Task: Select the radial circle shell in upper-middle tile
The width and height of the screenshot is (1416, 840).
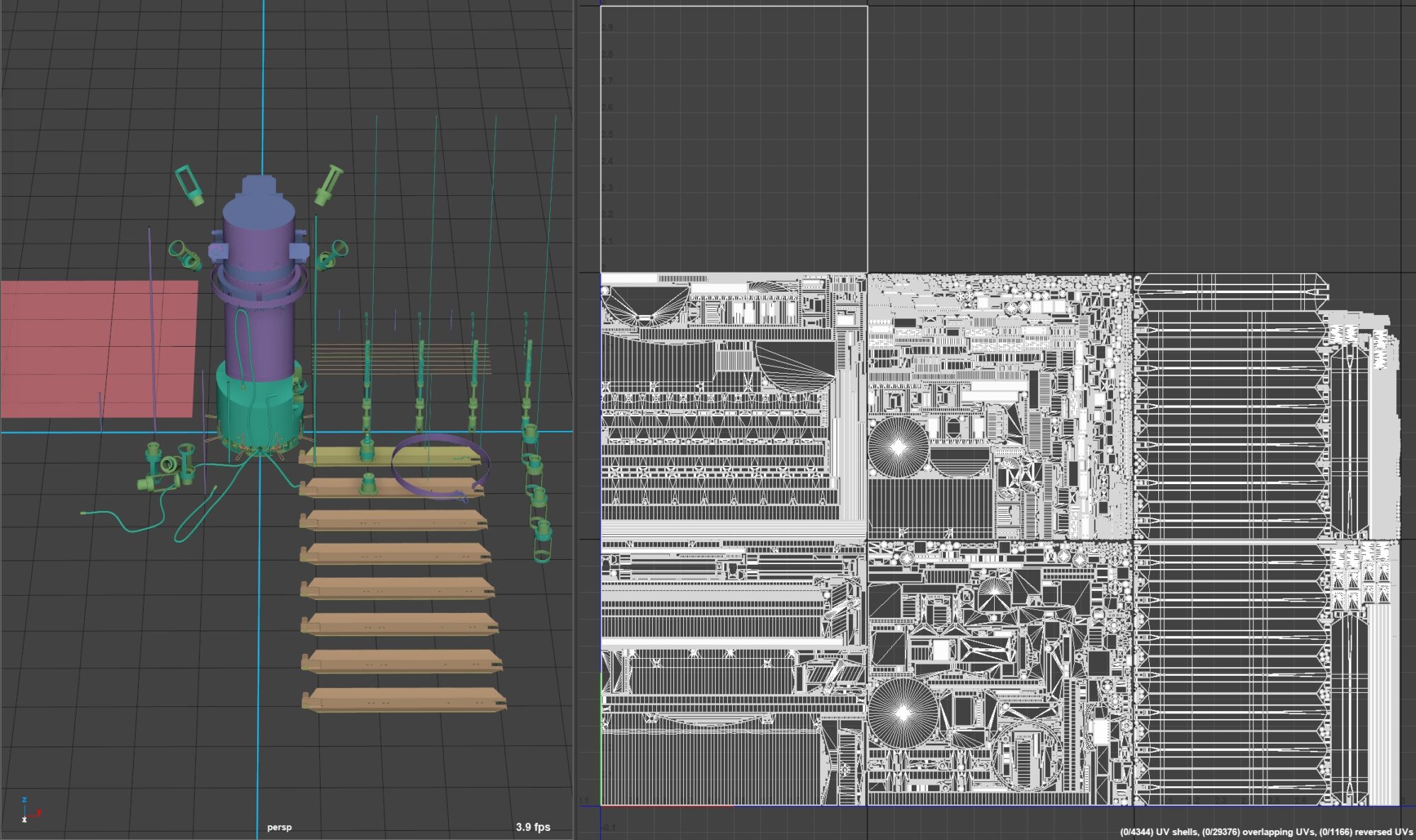Action: point(898,447)
